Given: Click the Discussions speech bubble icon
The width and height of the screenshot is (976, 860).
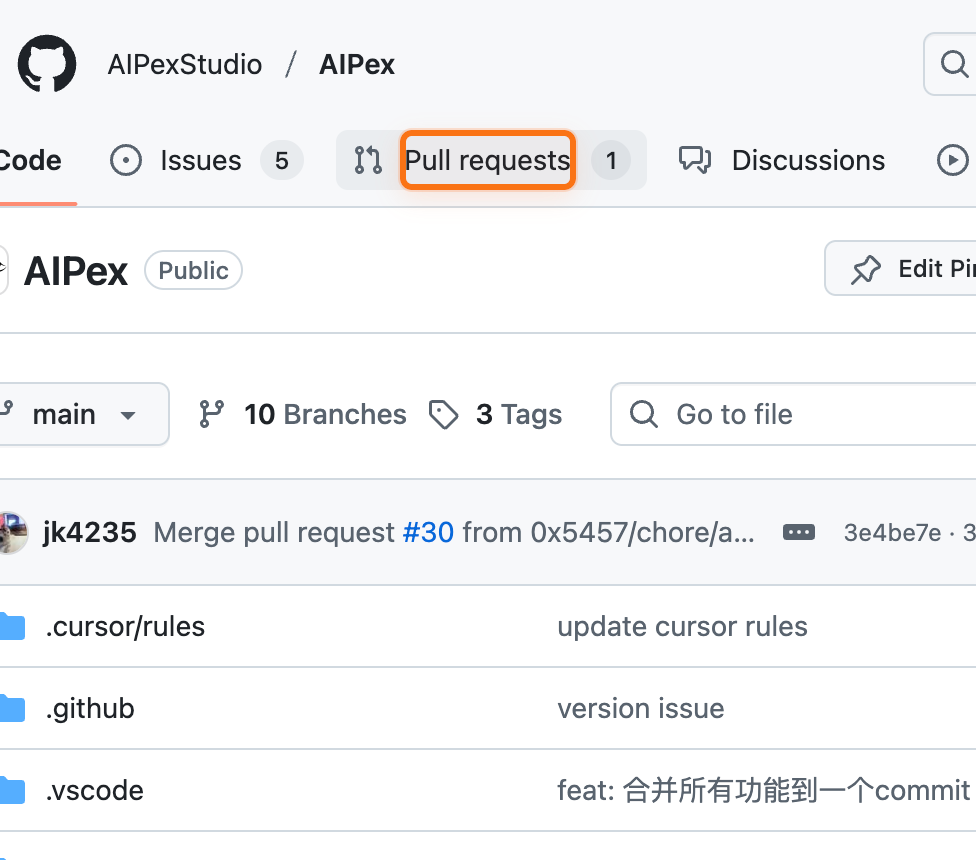Looking at the screenshot, I should 694,160.
